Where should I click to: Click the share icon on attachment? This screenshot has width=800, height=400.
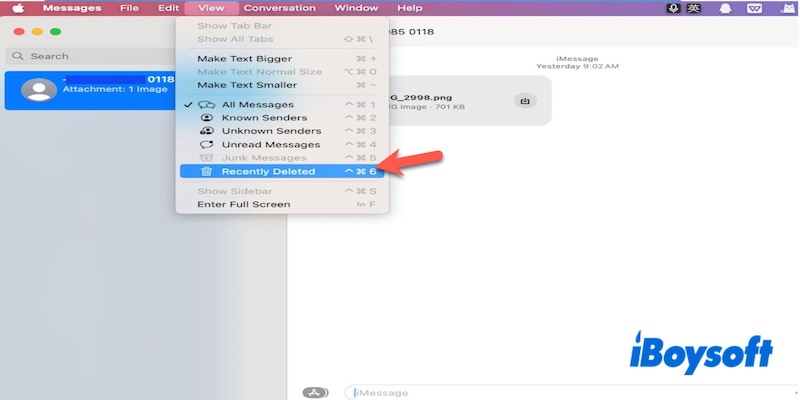coord(524,100)
